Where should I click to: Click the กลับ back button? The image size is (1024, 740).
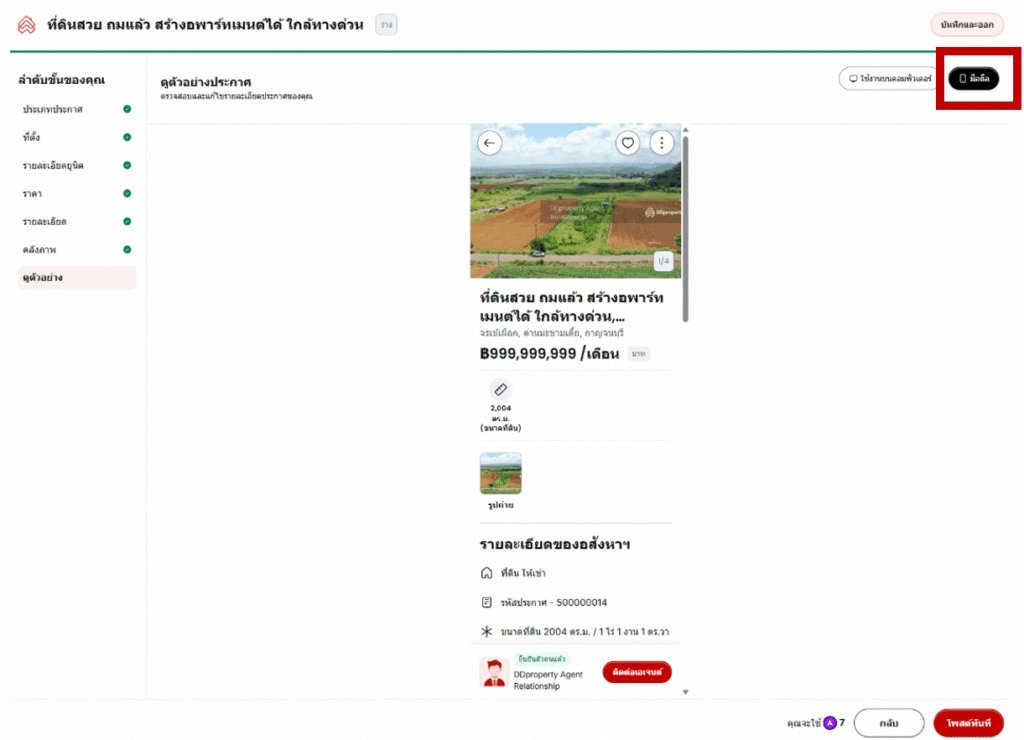pos(888,722)
